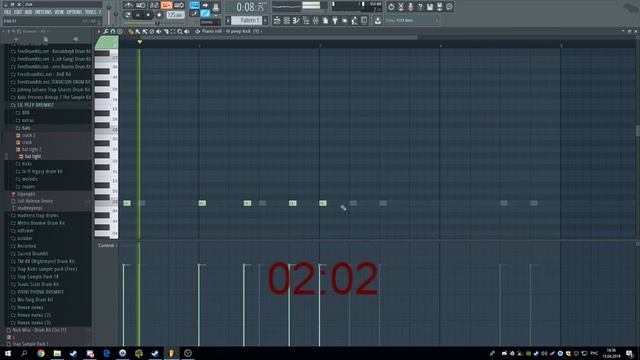Click the play/pause transport button
640x360 pixels.
(138, 15)
